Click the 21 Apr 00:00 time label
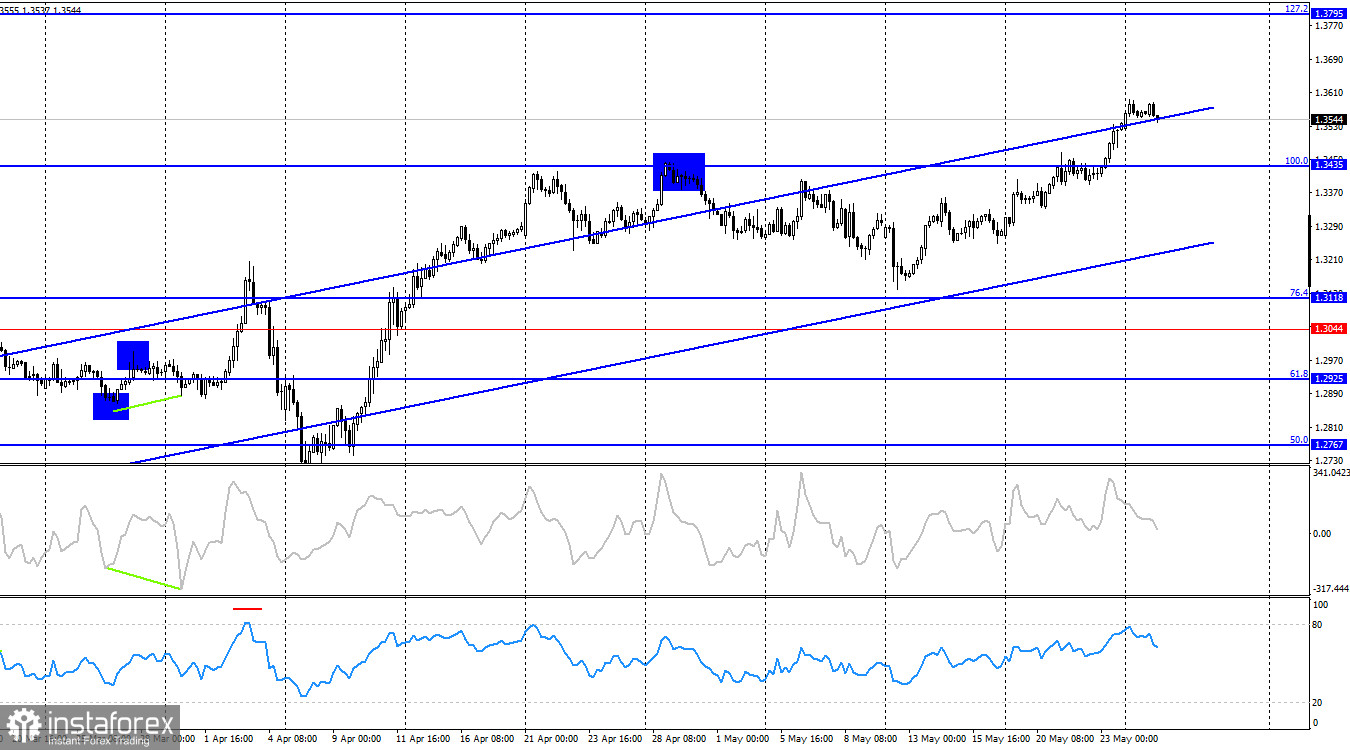This screenshot has height=750, width=1350. click(x=553, y=740)
